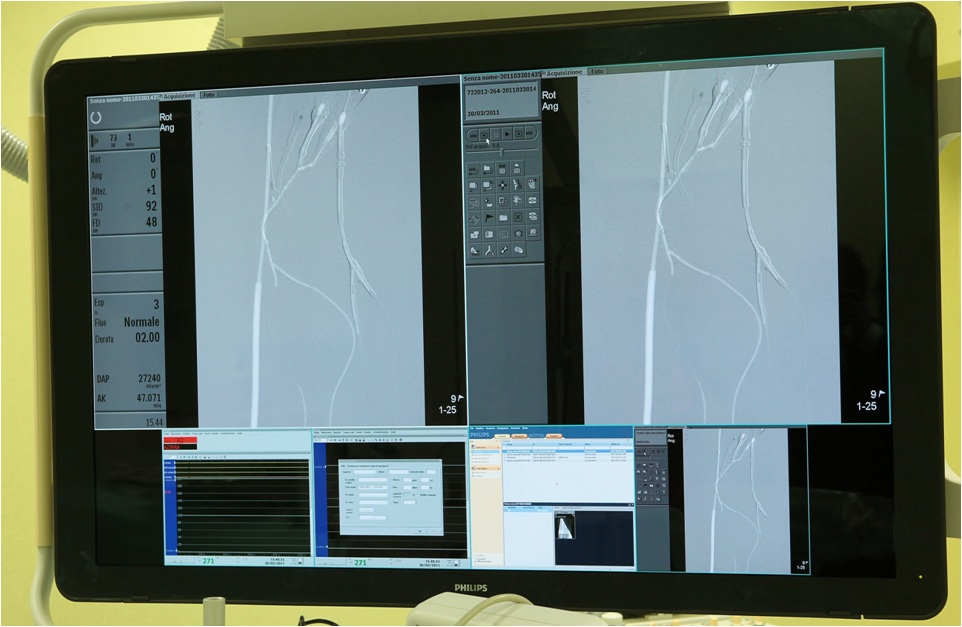
Task: Click the date 30/03/2011 in info box
Action: (483, 113)
